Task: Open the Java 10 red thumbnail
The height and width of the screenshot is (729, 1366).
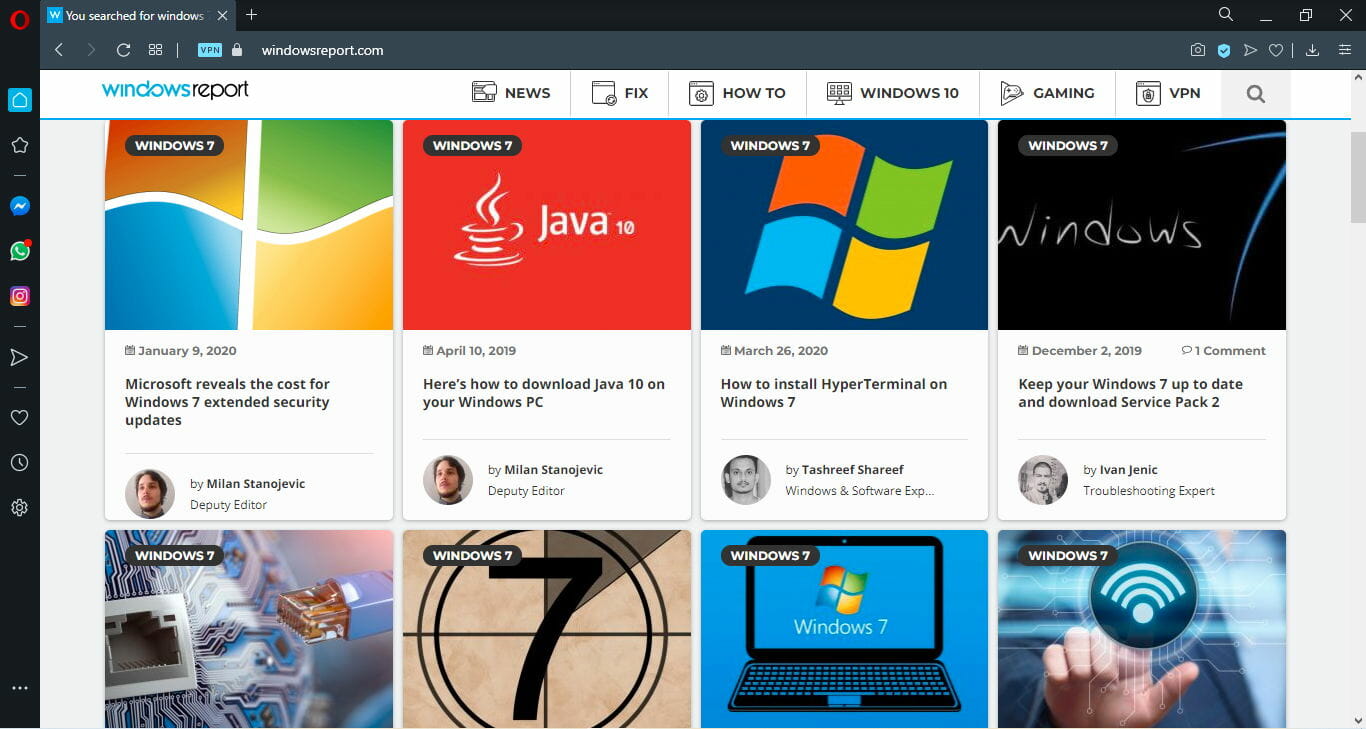Action: (547, 225)
